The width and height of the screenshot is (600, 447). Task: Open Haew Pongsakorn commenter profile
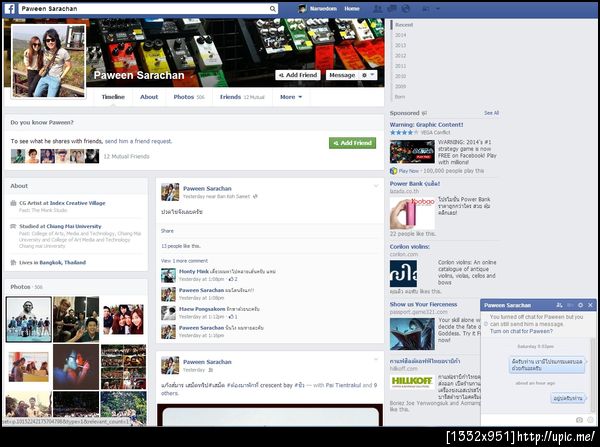point(202,309)
